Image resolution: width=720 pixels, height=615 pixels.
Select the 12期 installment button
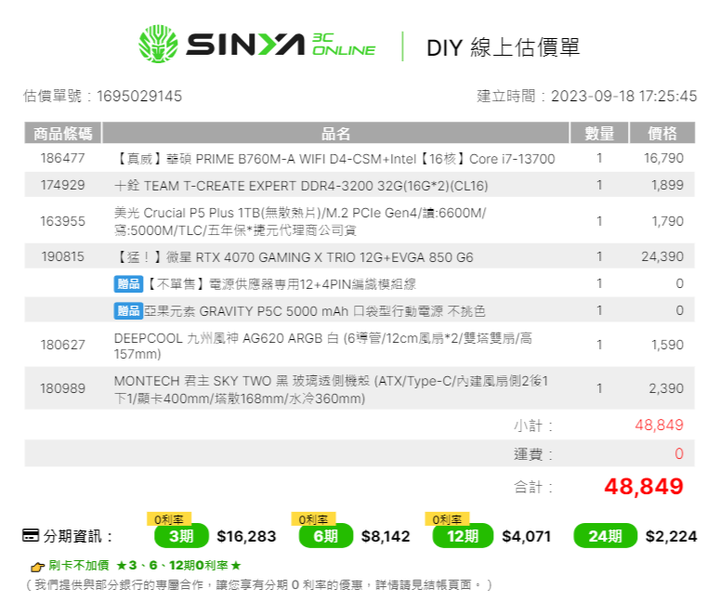point(463,536)
